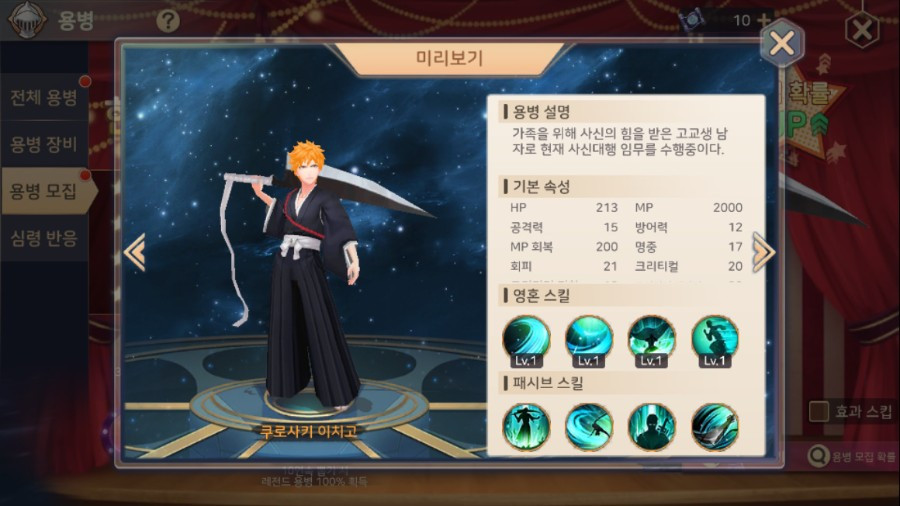Open the third 영혼 스킬 icon
900x506 pixels.
point(651,341)
